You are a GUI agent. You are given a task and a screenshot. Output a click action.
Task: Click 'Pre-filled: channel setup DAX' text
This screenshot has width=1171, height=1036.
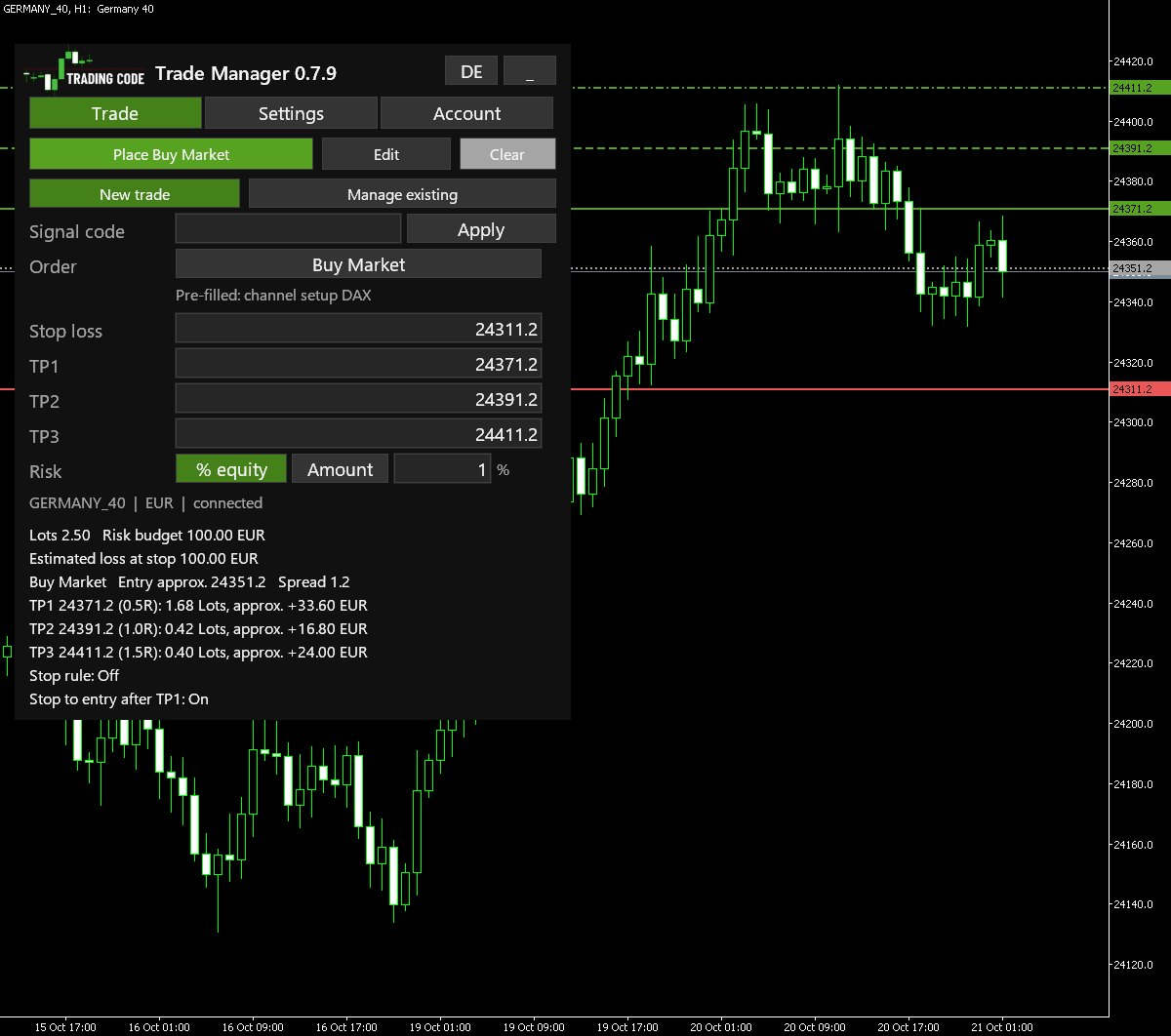(273, 295)
